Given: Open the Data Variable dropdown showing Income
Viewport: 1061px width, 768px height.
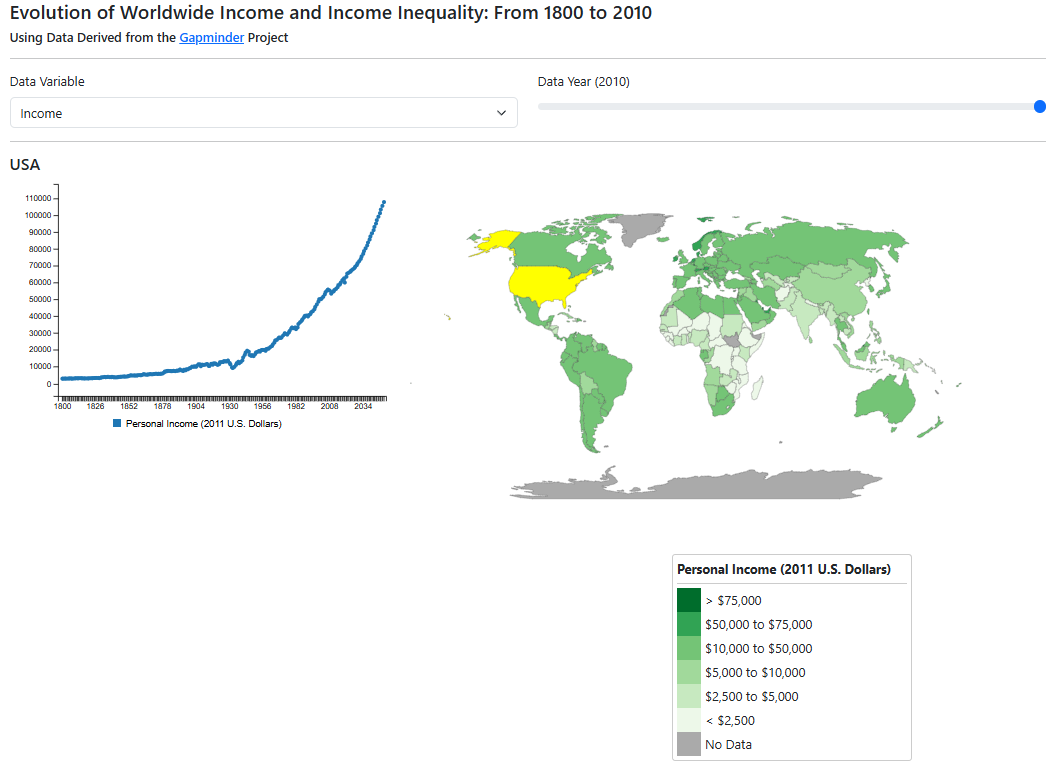Looking at the screenshot, I should click(x=263, y=113).
